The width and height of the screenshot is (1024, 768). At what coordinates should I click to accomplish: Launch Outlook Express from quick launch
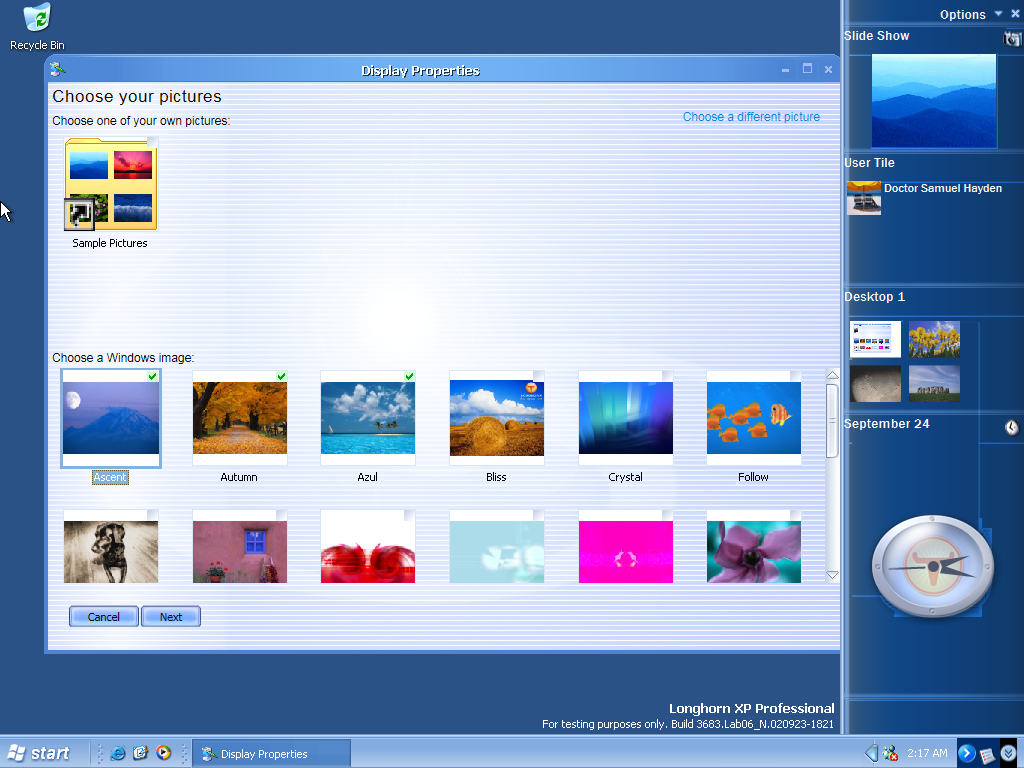pos(140,753)
